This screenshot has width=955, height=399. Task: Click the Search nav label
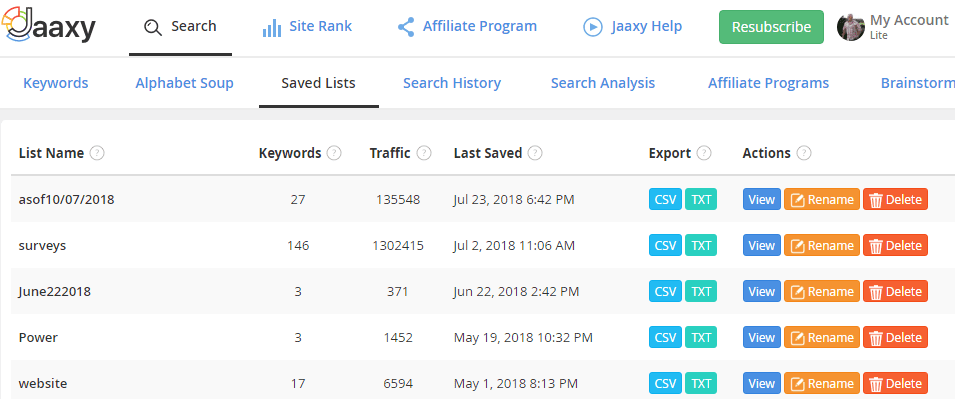(194, 26)
